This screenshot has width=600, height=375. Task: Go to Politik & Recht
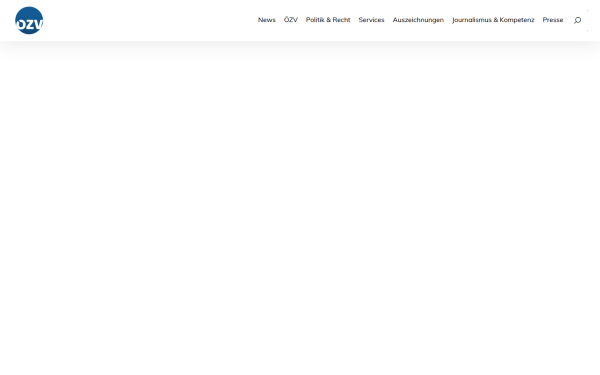click(x=328, y=20)
